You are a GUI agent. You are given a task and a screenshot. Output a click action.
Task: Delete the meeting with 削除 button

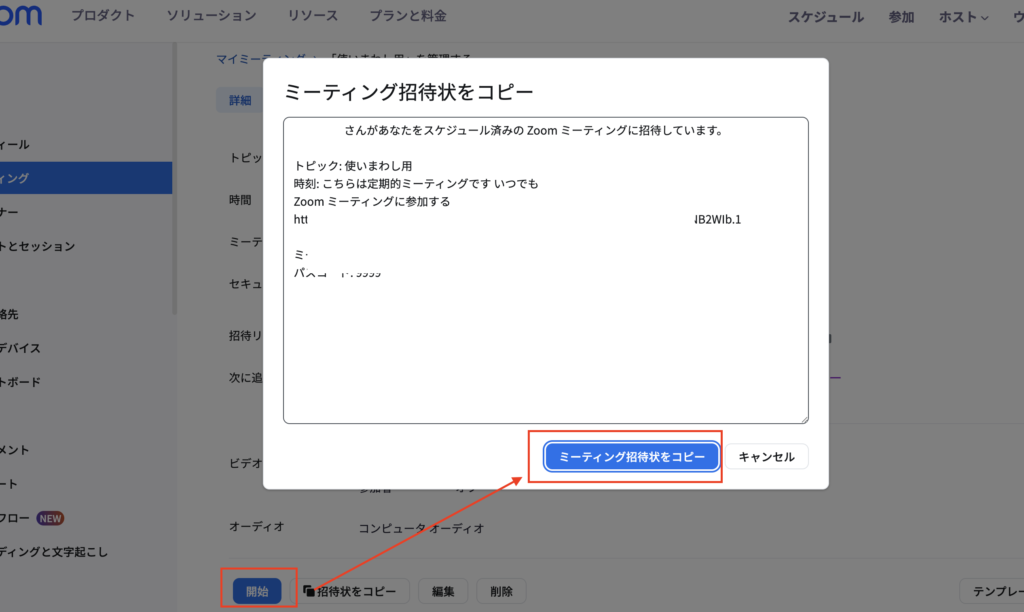point(501,591)
